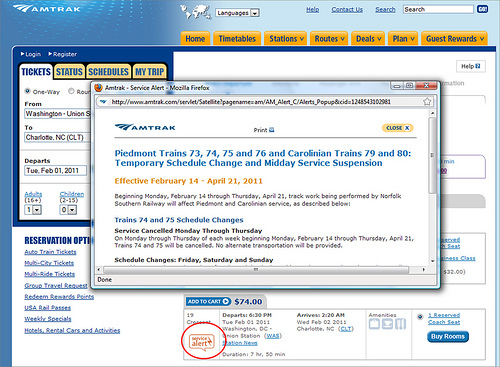Image resolution: width=500 pixels, height=367 pixels.
Task: Open the Children count dropdown
Action: [68, 210]
